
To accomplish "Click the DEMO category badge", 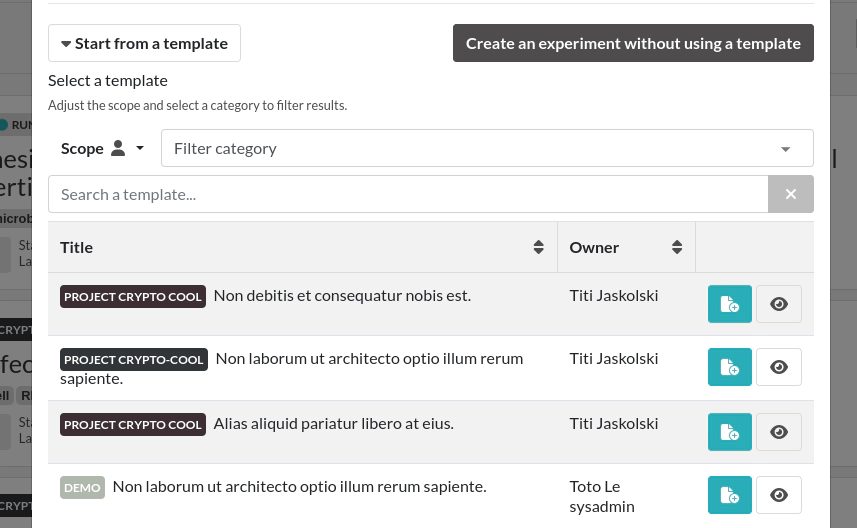I will [x=82, y=487].
